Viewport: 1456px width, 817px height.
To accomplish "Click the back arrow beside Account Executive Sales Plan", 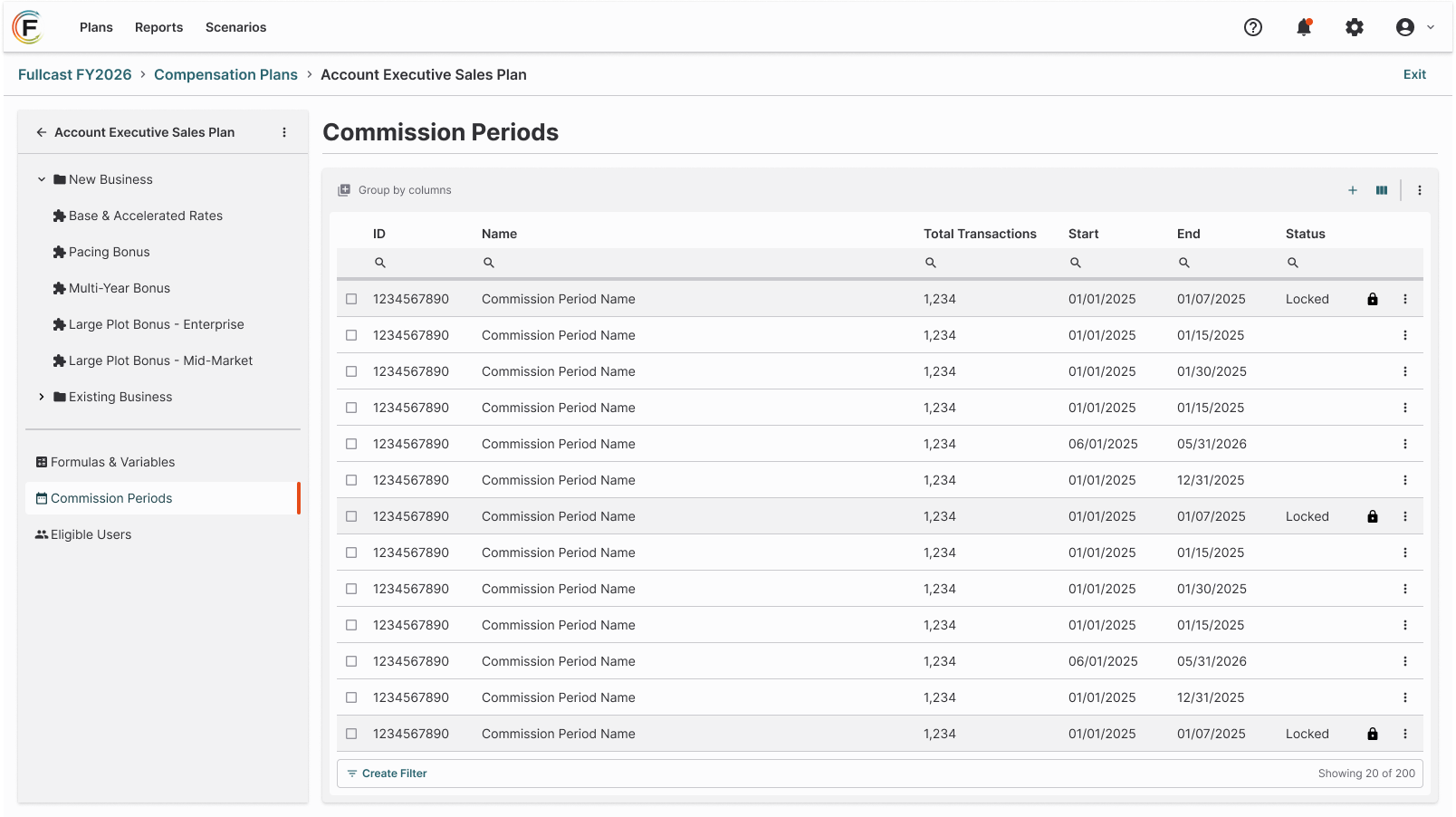I will click(42, 132).
